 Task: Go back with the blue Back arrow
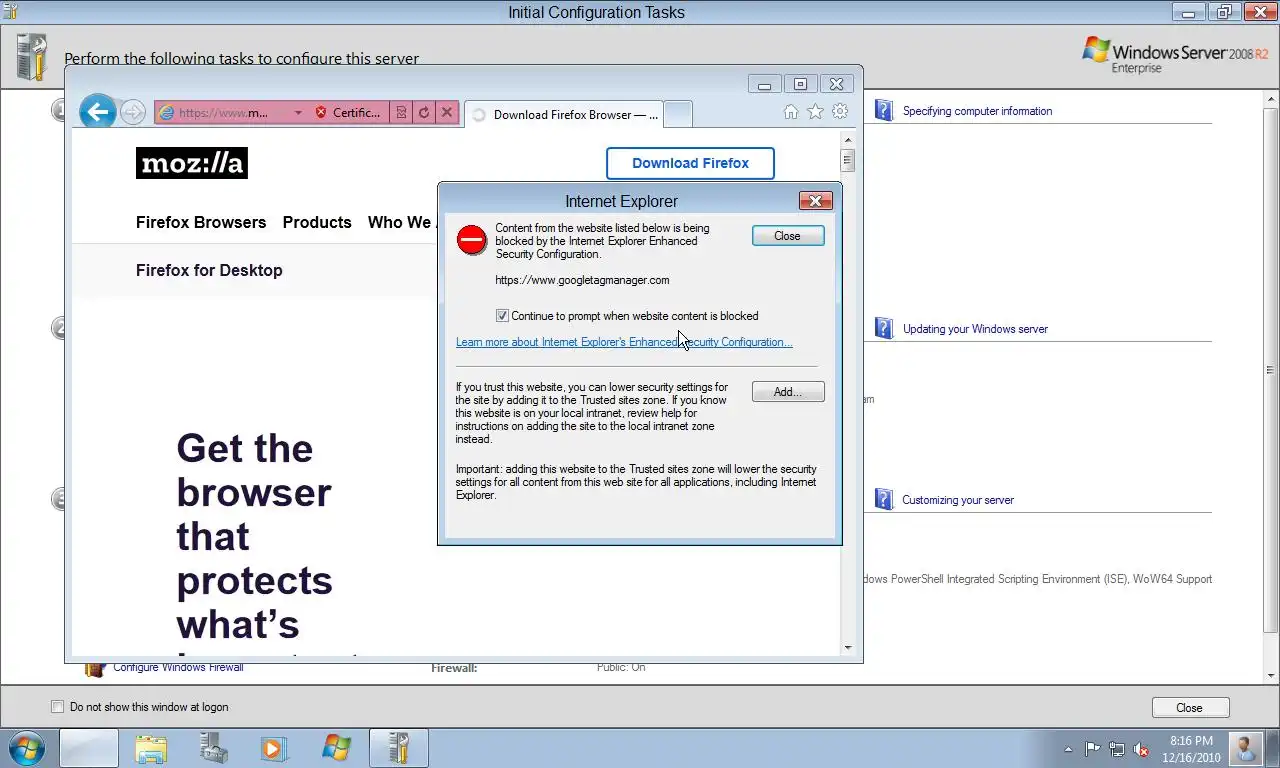pyautogui.click(x=98, y=112)
